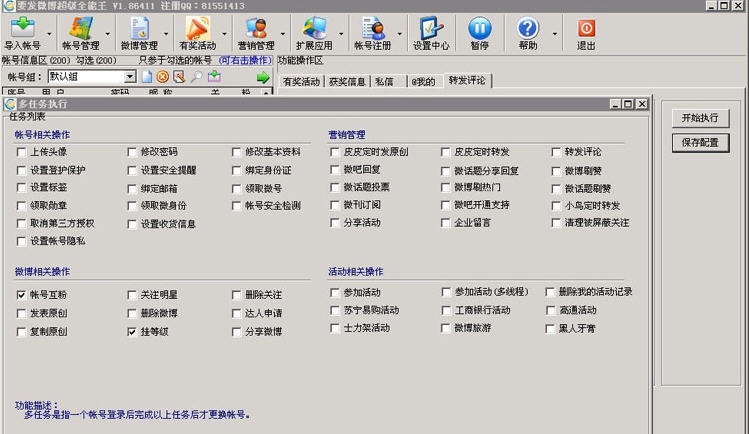The height and width of the screenshot is (434, 749).
Task: Enable the 黑人牙膏 checkbox
Action: pos(550,329)
